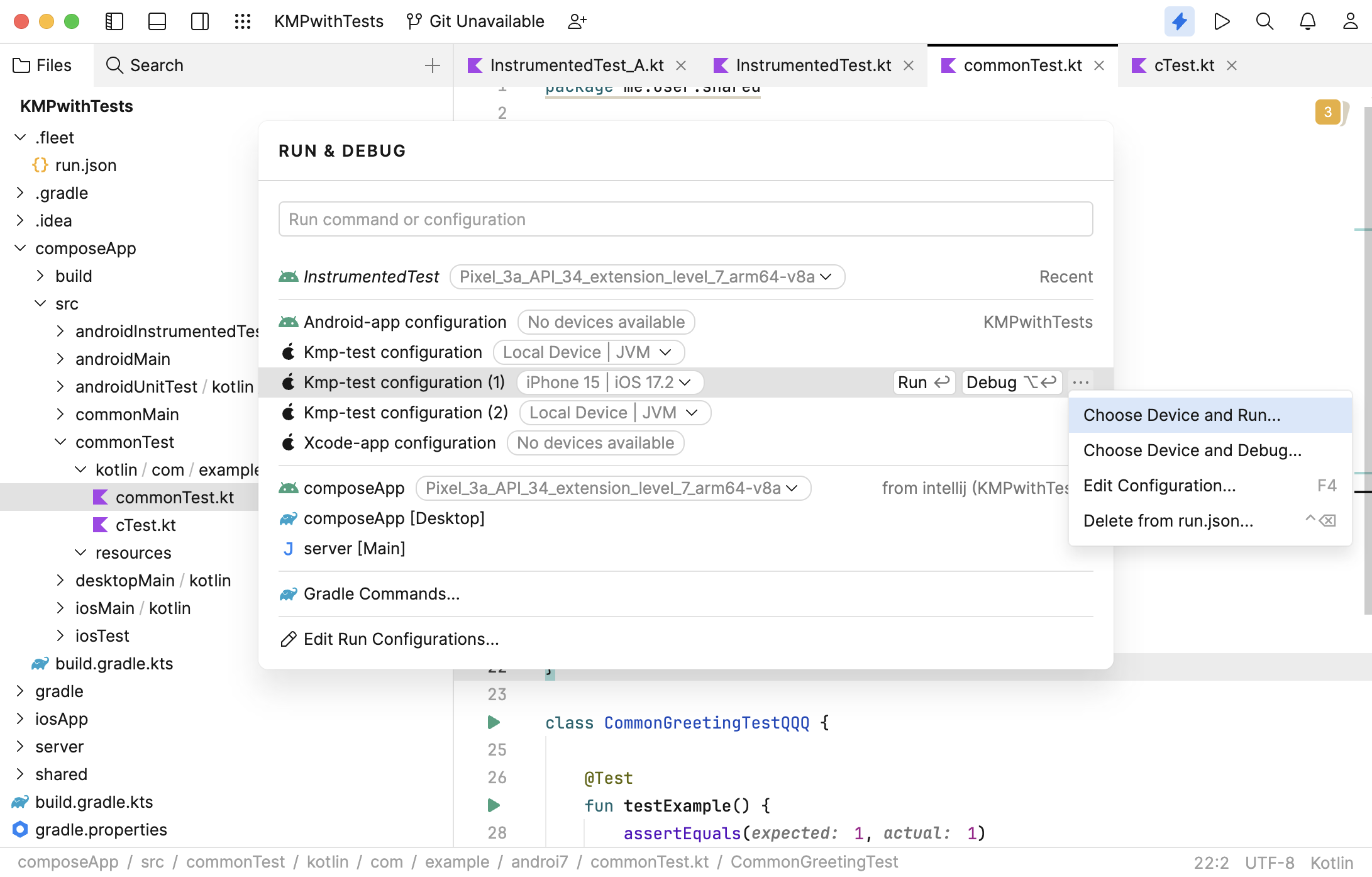This screenshot has height=877, width=1372.
Task: Click the Fleet lightning bolt icon
Action: (x=1178, y=20)
